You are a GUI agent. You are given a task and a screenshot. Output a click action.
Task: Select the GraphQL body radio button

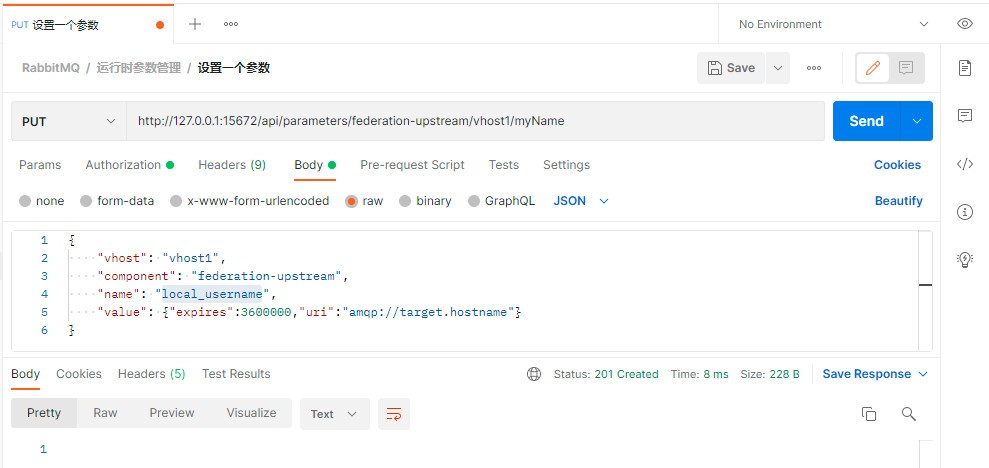pyautogui.click(x=474, y=201)
